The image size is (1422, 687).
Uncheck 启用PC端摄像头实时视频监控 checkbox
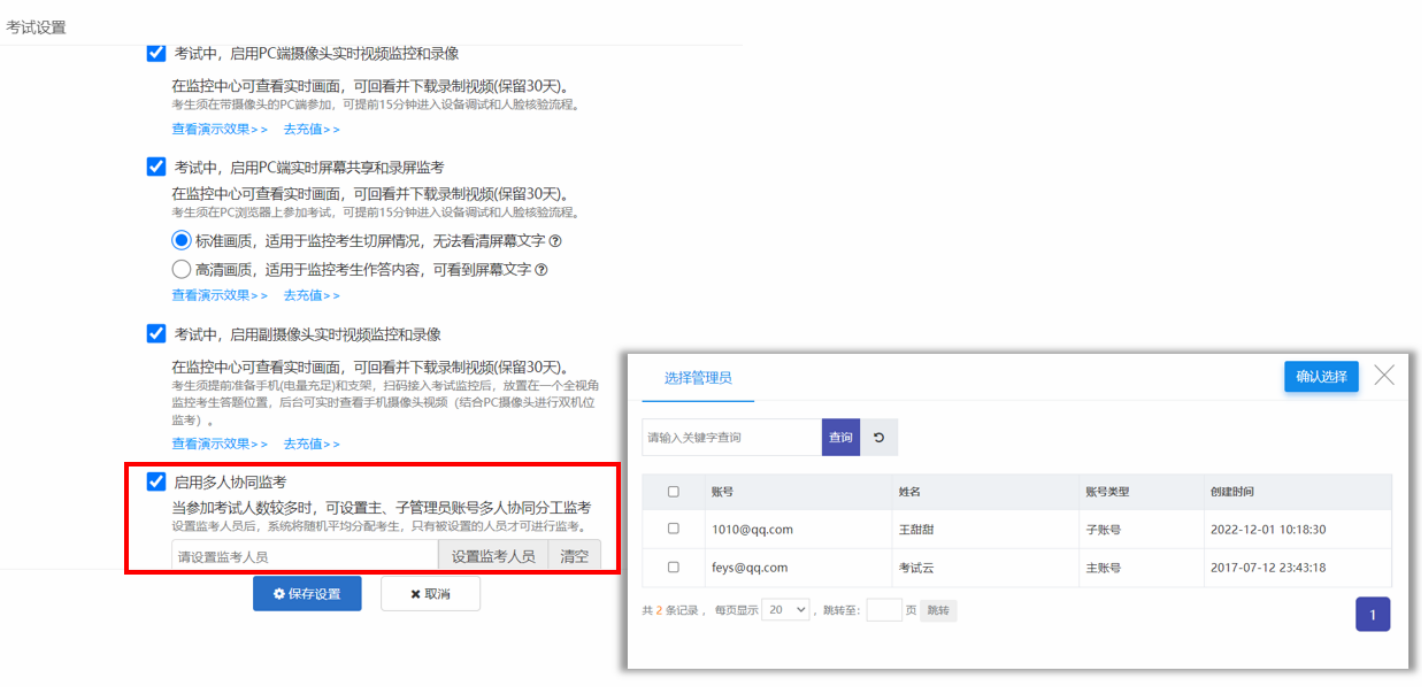(157, 54)
